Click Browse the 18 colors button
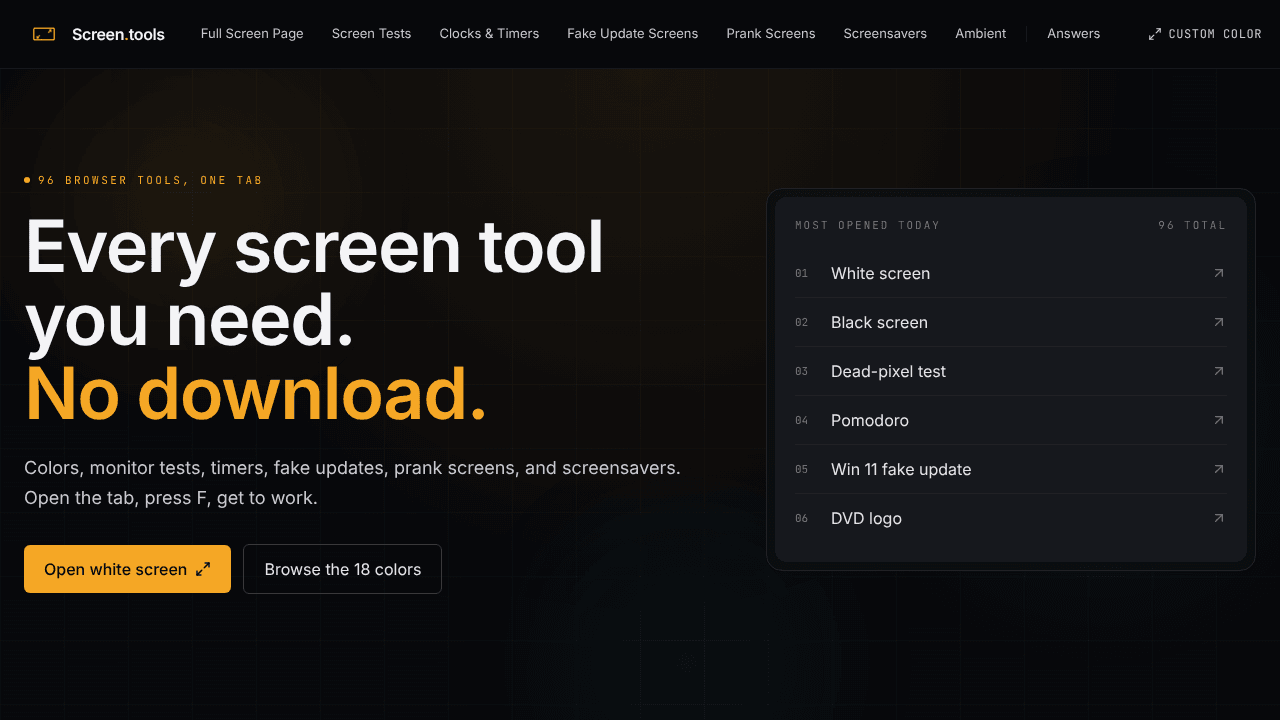The height and width of the screenshot is (720, 1280). (342, 569)
